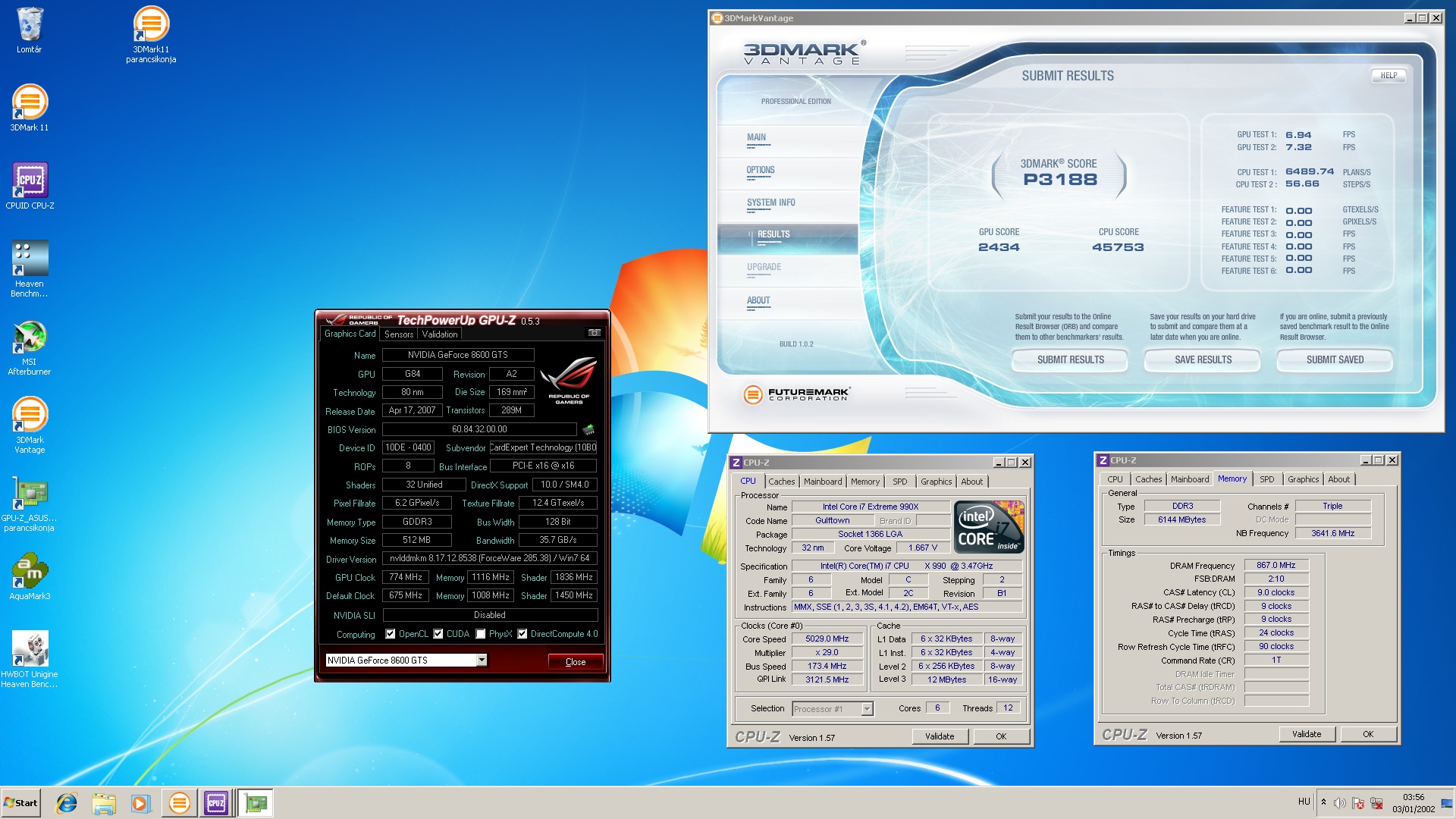Viewport: 1456px width, 819px height.
Task: Click the SUBMIT SAVED button
Action: point(1335,360)
